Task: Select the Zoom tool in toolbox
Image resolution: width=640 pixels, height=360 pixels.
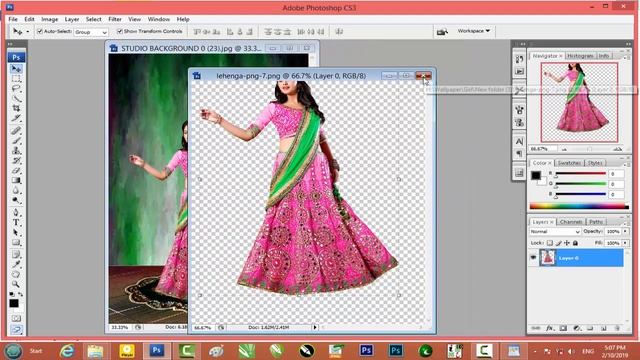Action: [x=16, y=284]
